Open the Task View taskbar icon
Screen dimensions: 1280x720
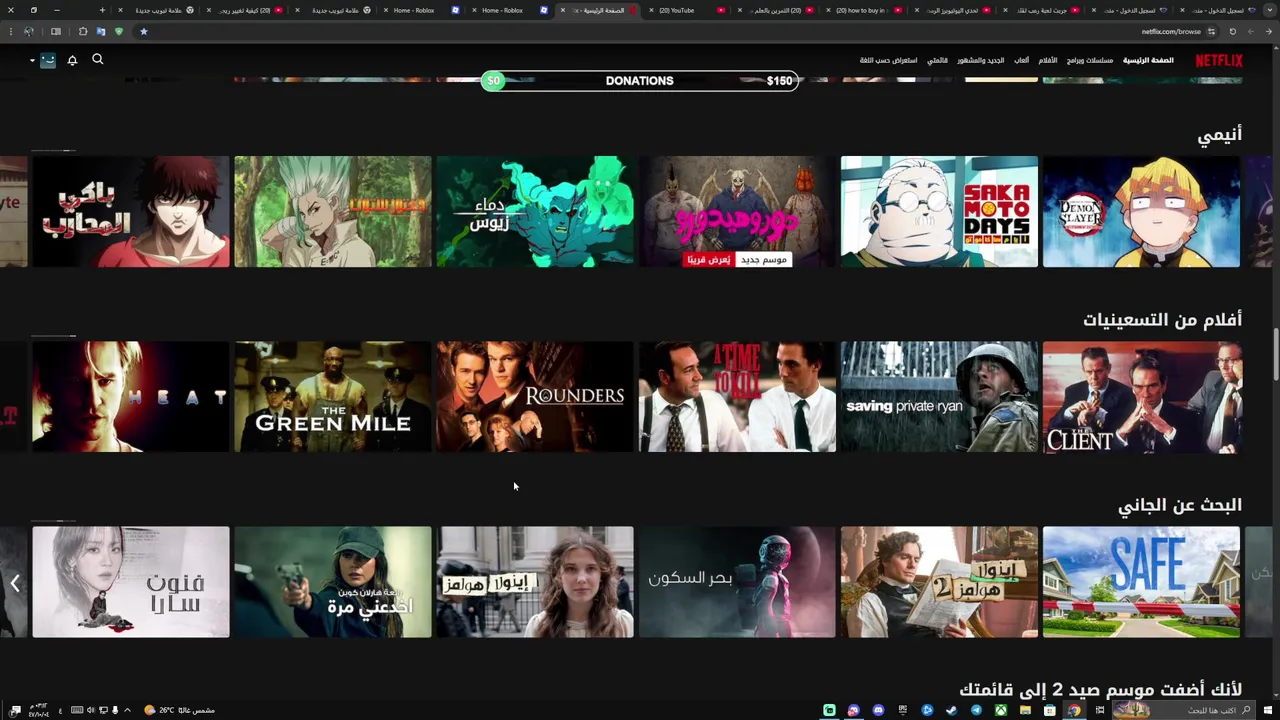pos(1099,710)
